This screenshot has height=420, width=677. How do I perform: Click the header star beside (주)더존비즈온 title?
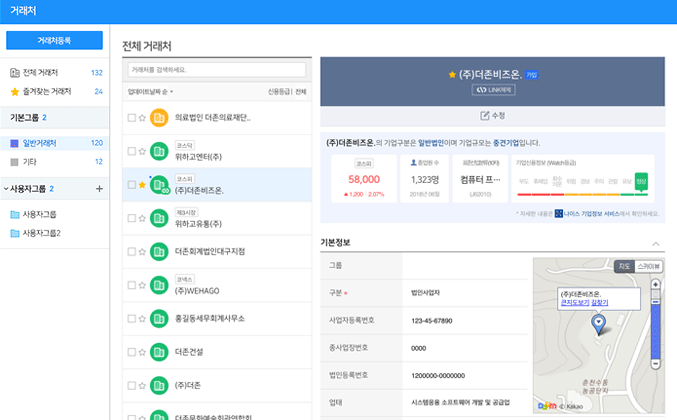click(452, 75)
